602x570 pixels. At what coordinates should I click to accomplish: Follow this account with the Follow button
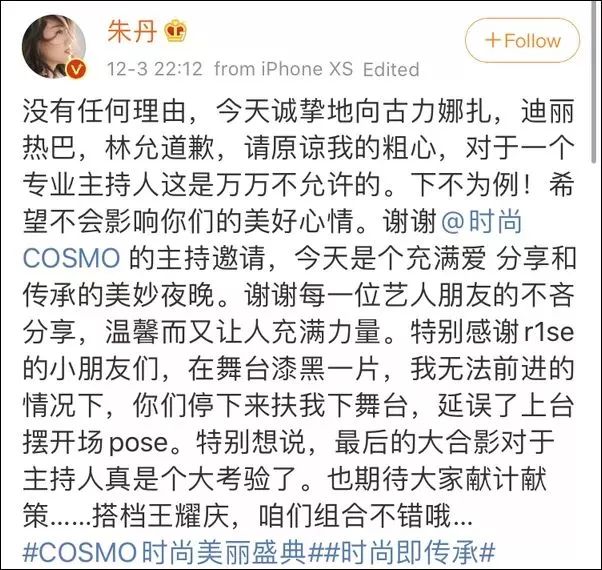click(523, 40)
